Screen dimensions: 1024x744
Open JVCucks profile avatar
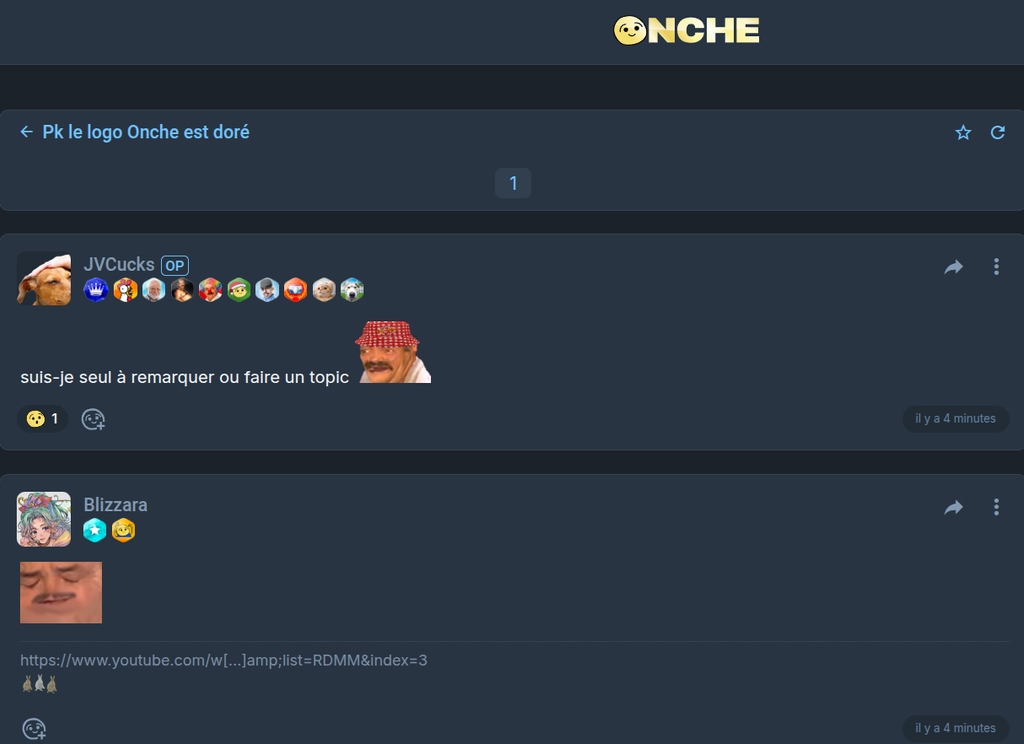[x=44, y=278]
